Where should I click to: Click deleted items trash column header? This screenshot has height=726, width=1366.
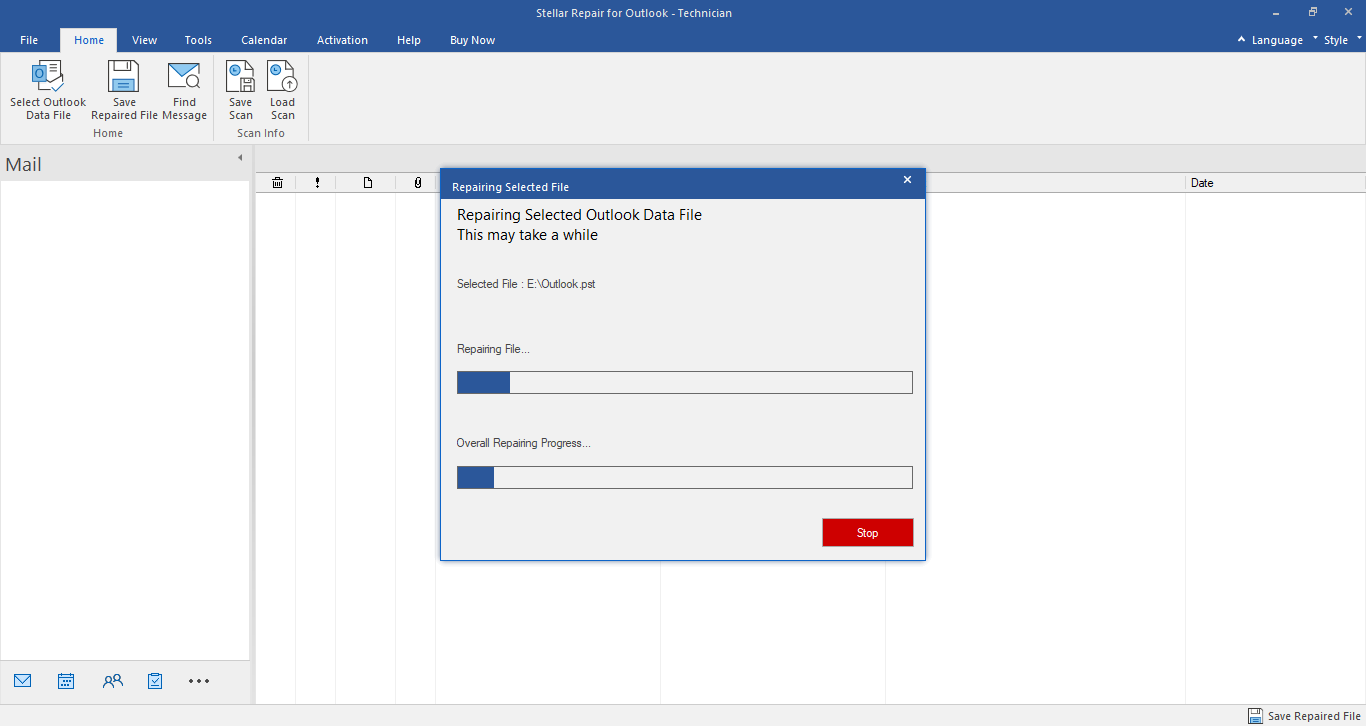click(277, 183)
